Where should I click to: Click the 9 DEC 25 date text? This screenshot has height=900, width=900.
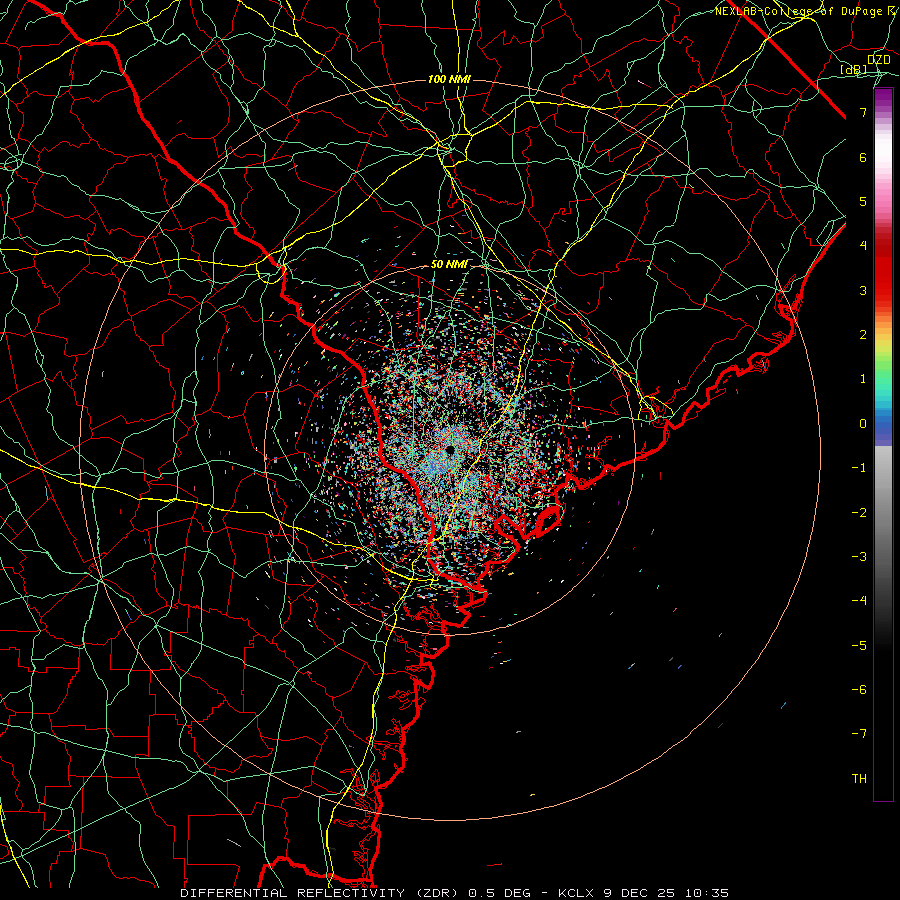click(641, 893)
